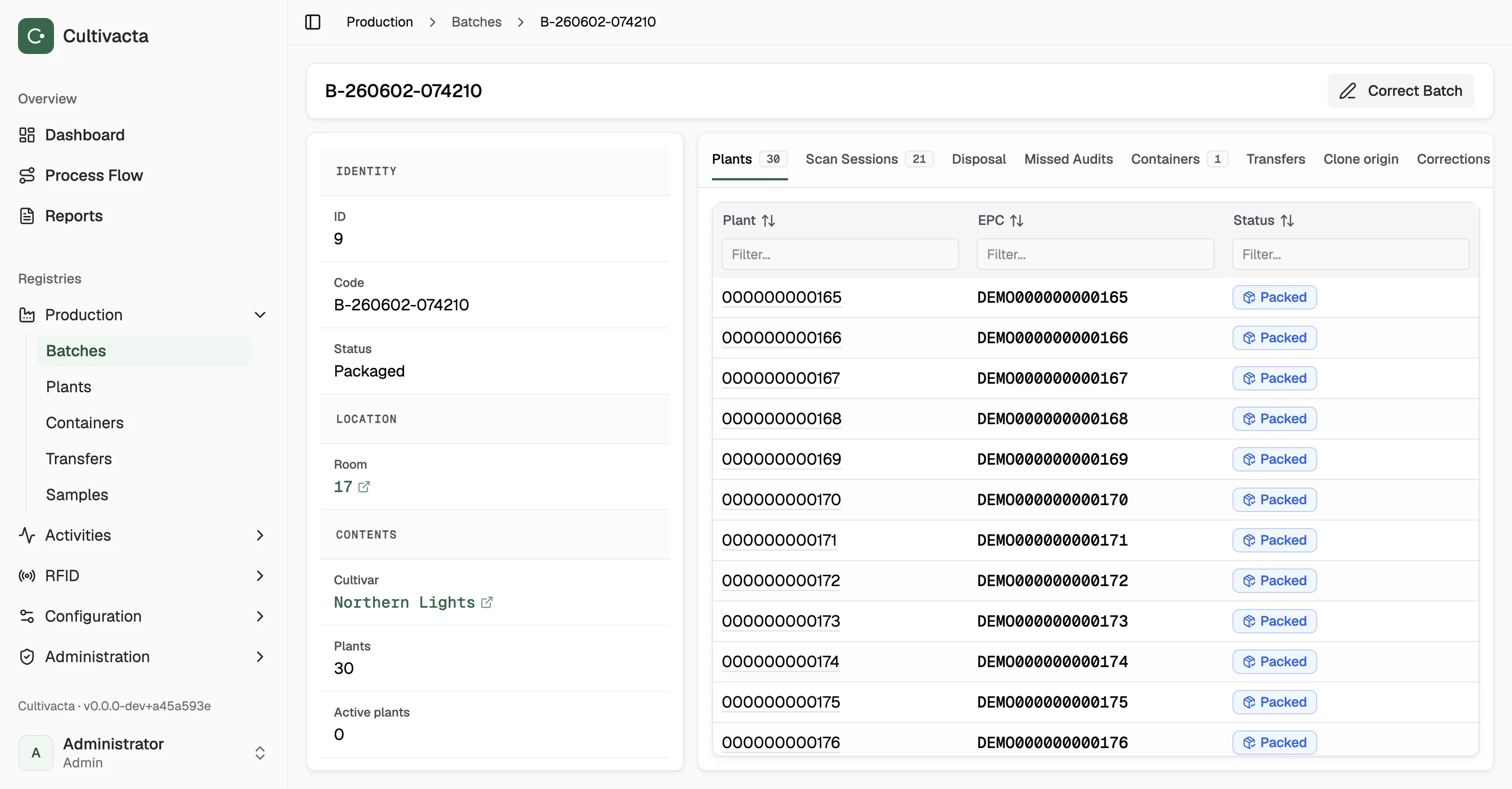Open Samples in the sidebar
The image size is (1512, 789).
[x=77, y=495]
